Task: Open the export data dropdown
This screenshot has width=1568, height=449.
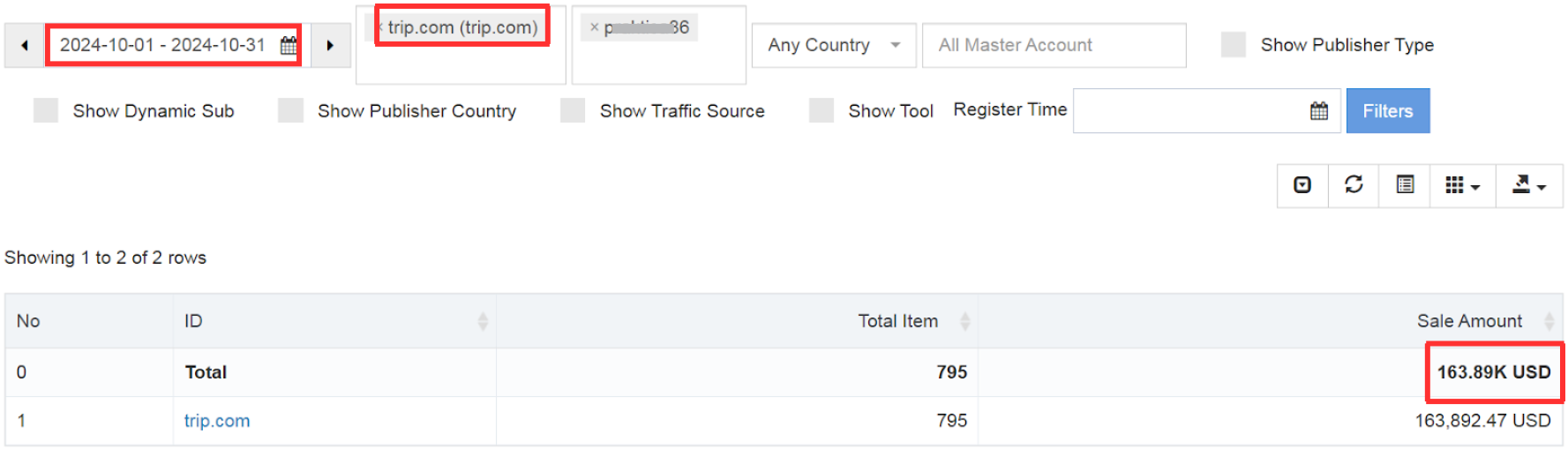Action: coord(1529,185)
